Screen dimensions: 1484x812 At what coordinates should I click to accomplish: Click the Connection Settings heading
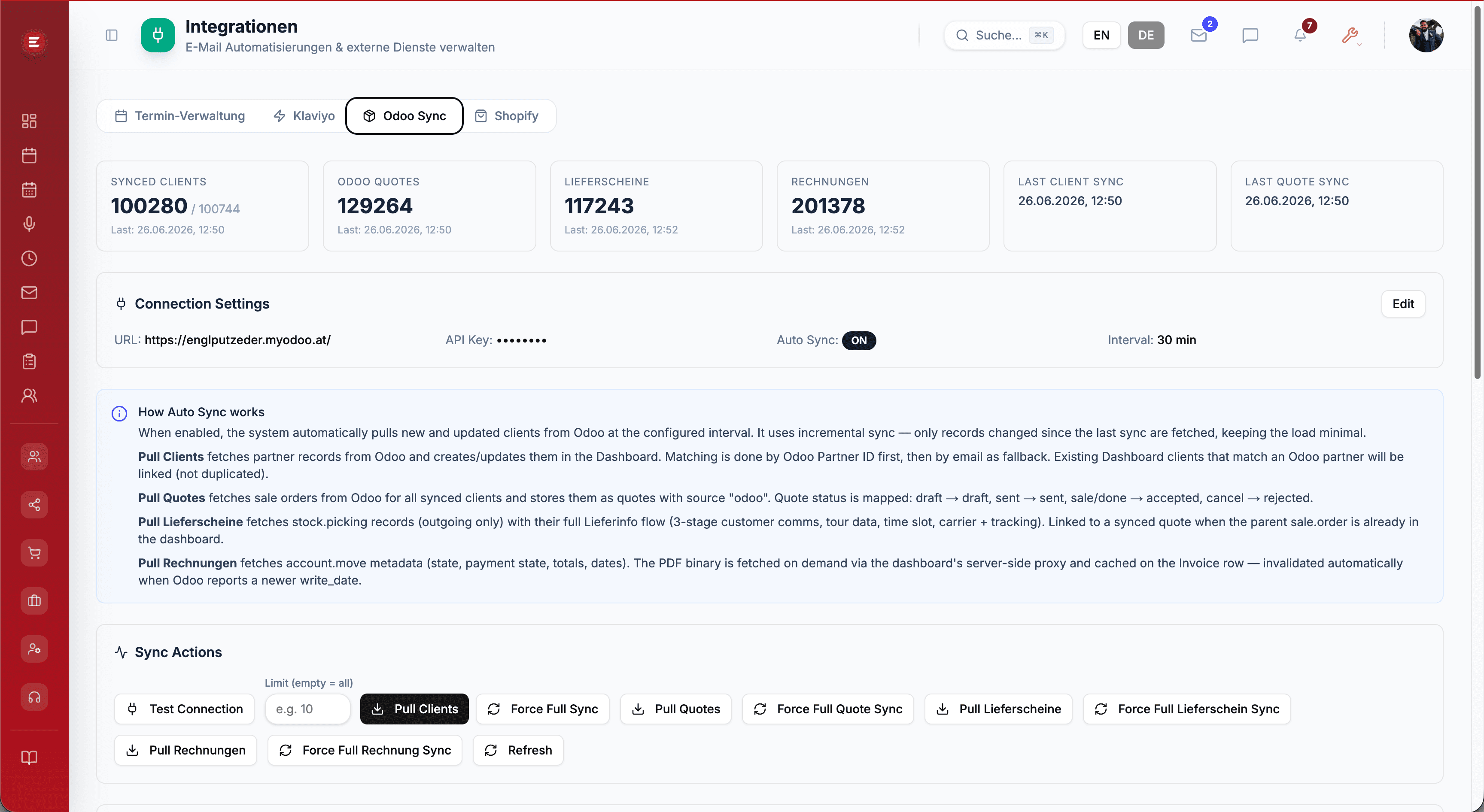coord(202,303)
